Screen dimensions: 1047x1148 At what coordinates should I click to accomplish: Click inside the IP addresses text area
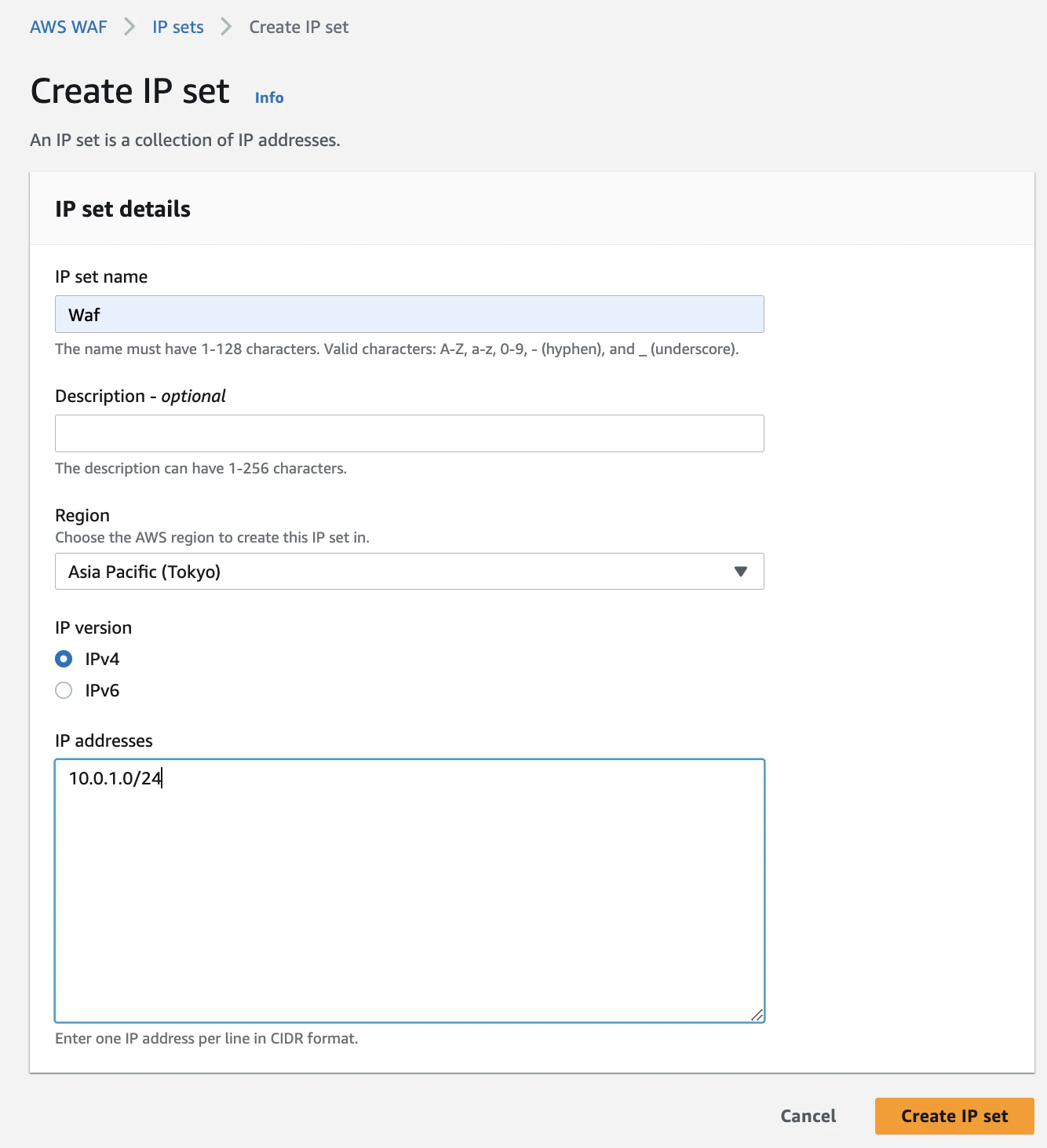point(410,890)
